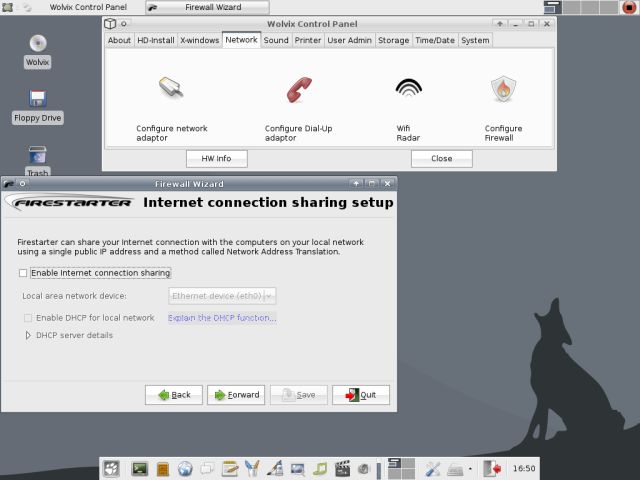The width and height of the screenshot is (640, 480).
Task: Launch Configure Dial-Up adaptor phone icon
Action: (x=298, y=89)
